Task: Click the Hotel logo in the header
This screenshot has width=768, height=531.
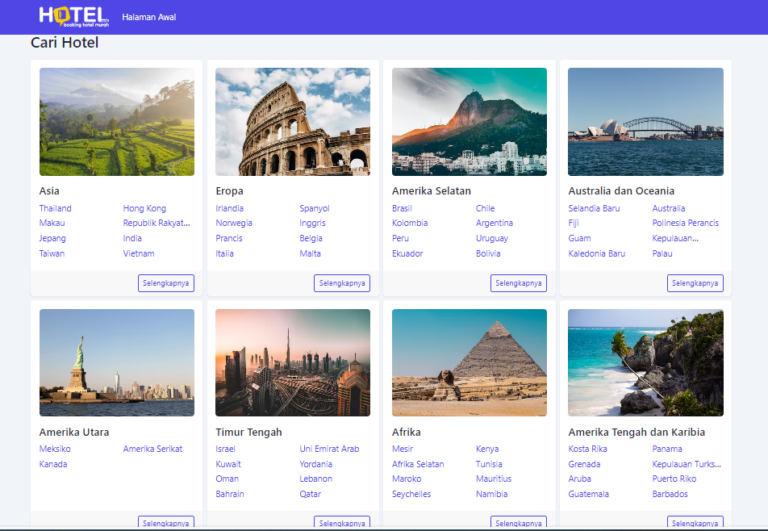Action: [x=73, y=16]
